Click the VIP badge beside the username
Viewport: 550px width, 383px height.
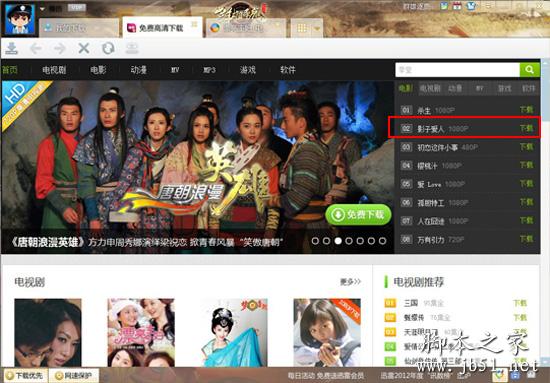click(x=76, y=8)
